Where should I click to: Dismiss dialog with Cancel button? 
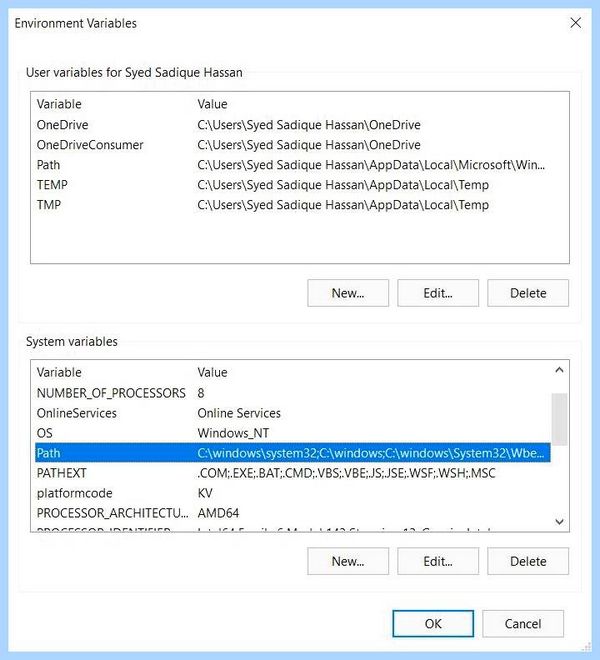pyautogui.click(x=523, y=623)
